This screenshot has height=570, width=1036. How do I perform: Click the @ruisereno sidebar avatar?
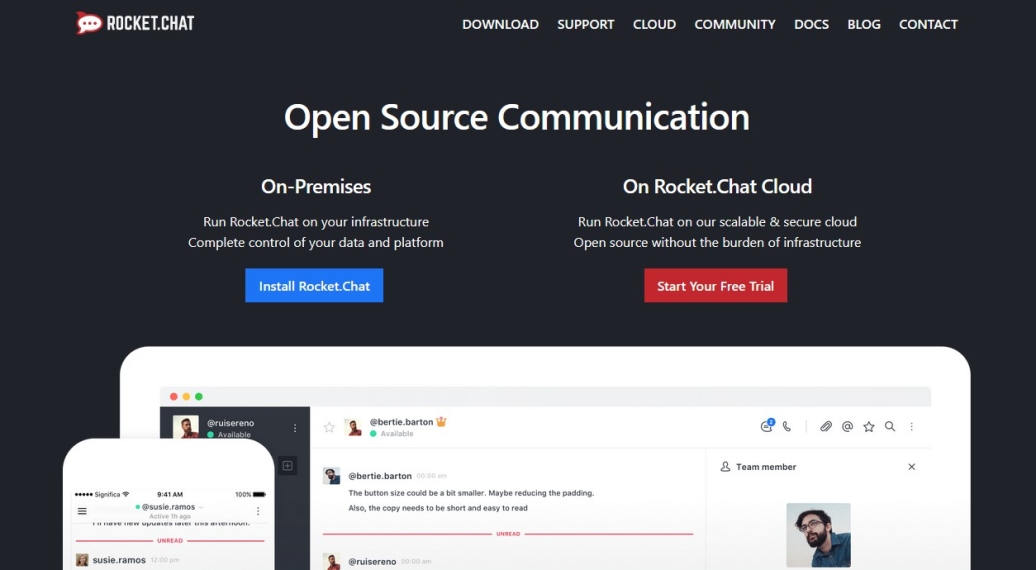186,427
